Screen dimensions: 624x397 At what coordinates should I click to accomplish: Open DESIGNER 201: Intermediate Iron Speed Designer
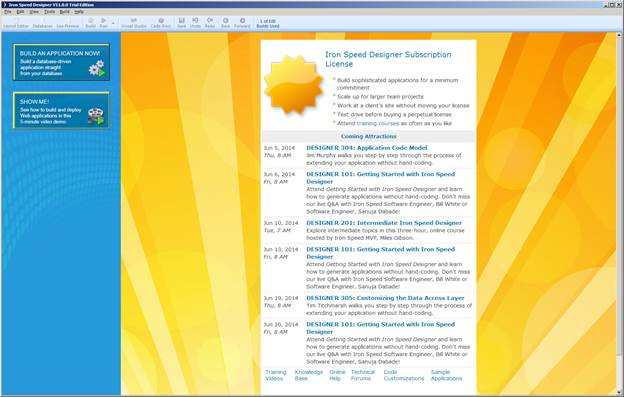pyautogui.click(x=384, y=223)
